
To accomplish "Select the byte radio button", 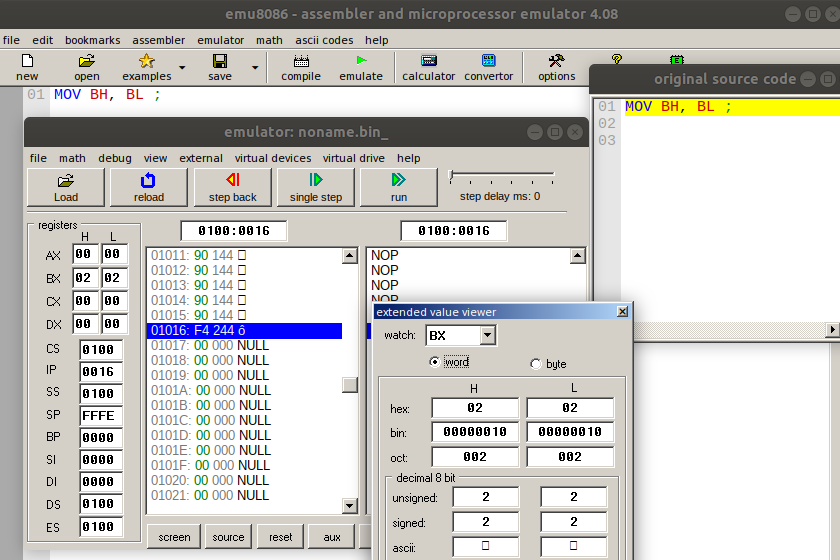I will coord(536,364).
